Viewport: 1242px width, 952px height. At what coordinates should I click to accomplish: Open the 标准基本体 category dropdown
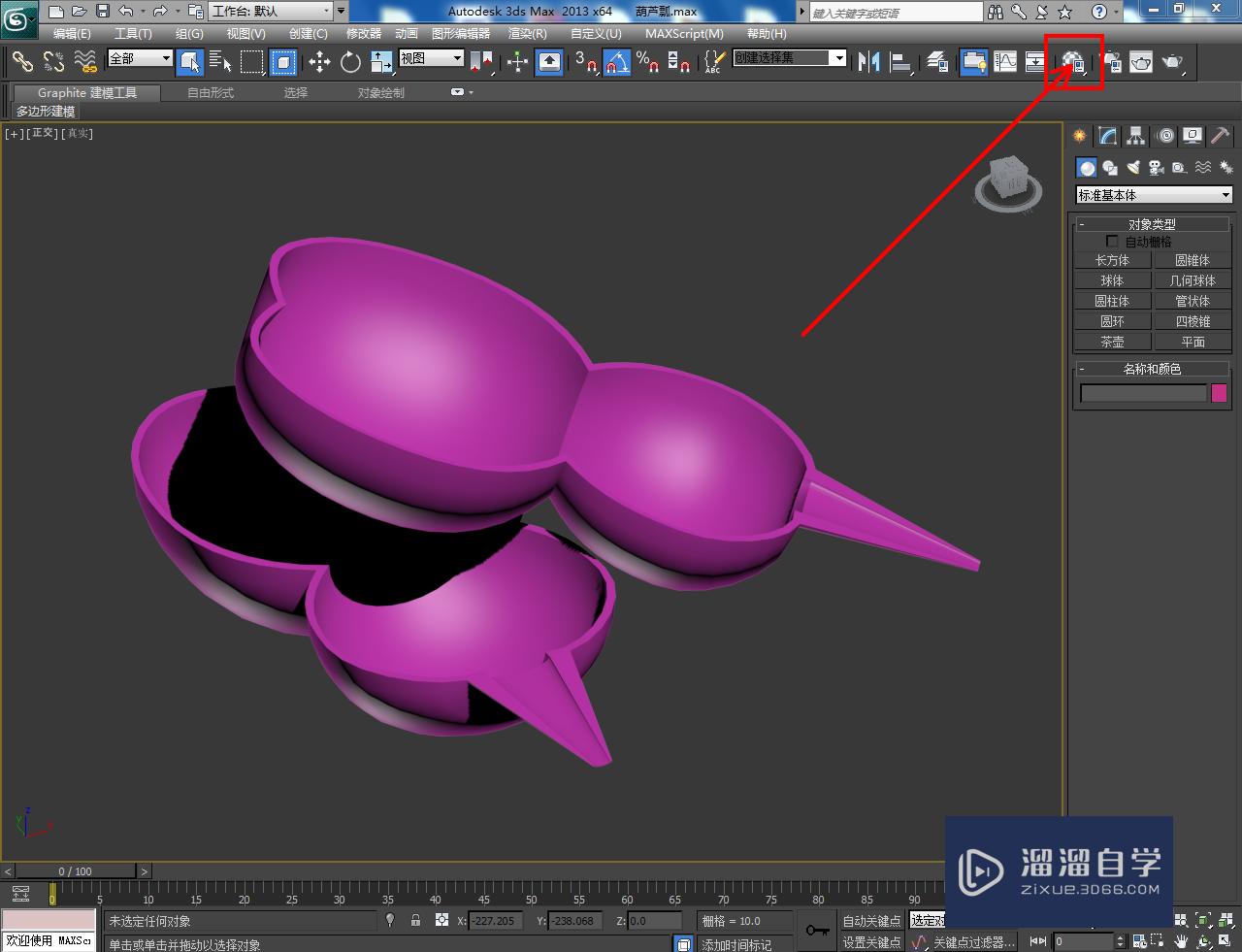click(1154, 195)
